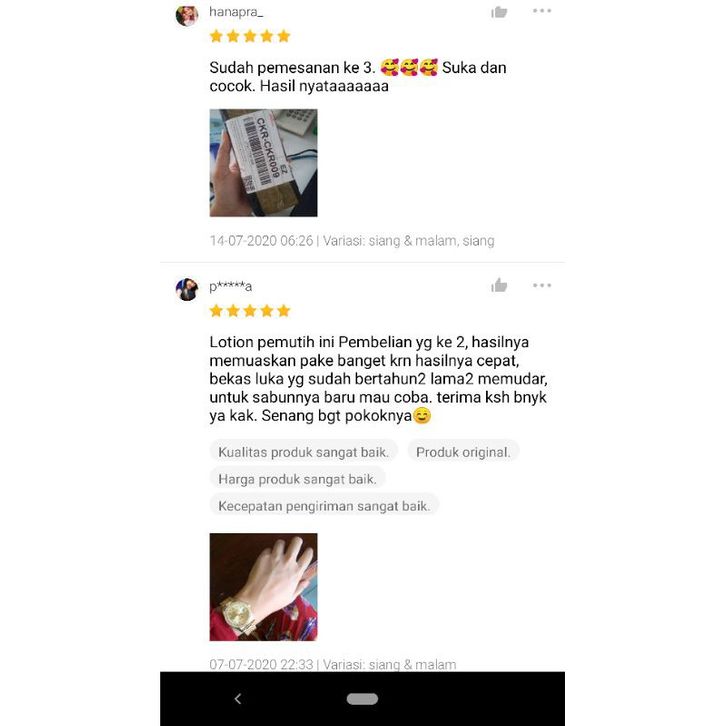
Task: Tap p*****a's five-star rating
Action: pyautogui.click(x=250, y=311)
